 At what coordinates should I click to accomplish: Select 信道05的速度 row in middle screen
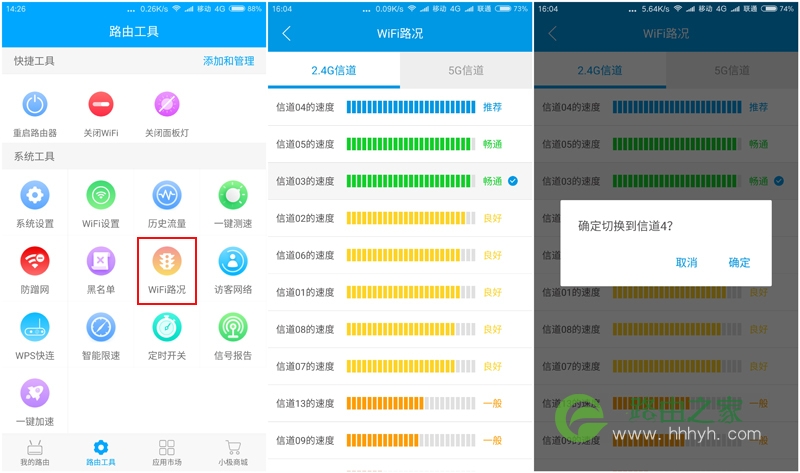pos(400,144)
